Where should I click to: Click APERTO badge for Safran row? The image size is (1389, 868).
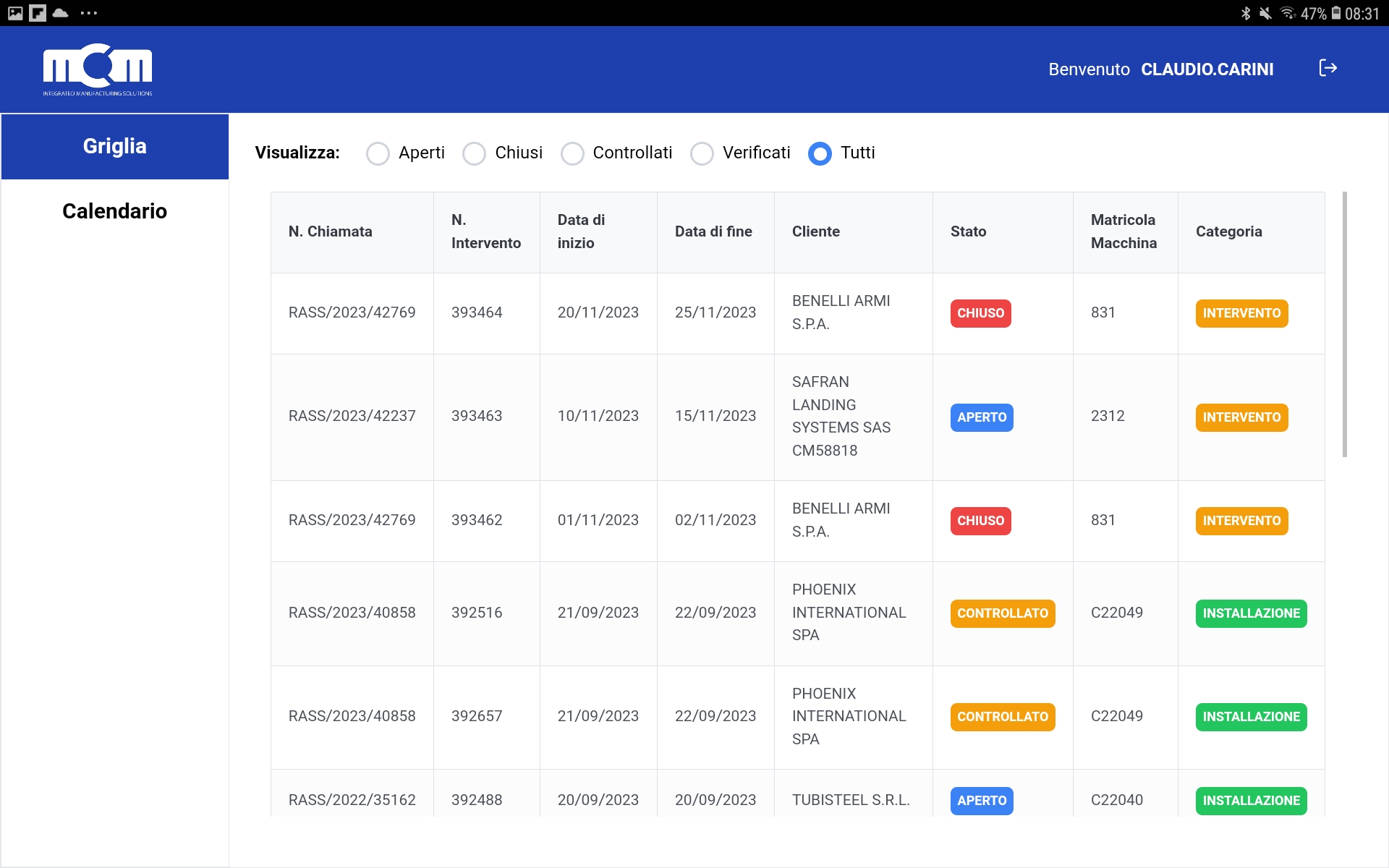click(981, 417)
